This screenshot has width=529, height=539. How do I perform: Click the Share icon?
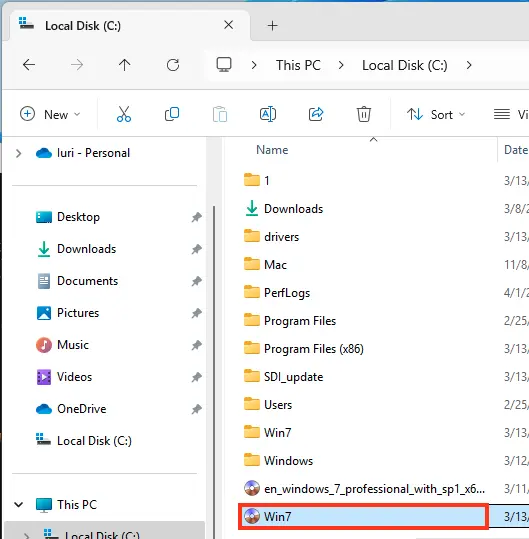[x=316, y=114]
